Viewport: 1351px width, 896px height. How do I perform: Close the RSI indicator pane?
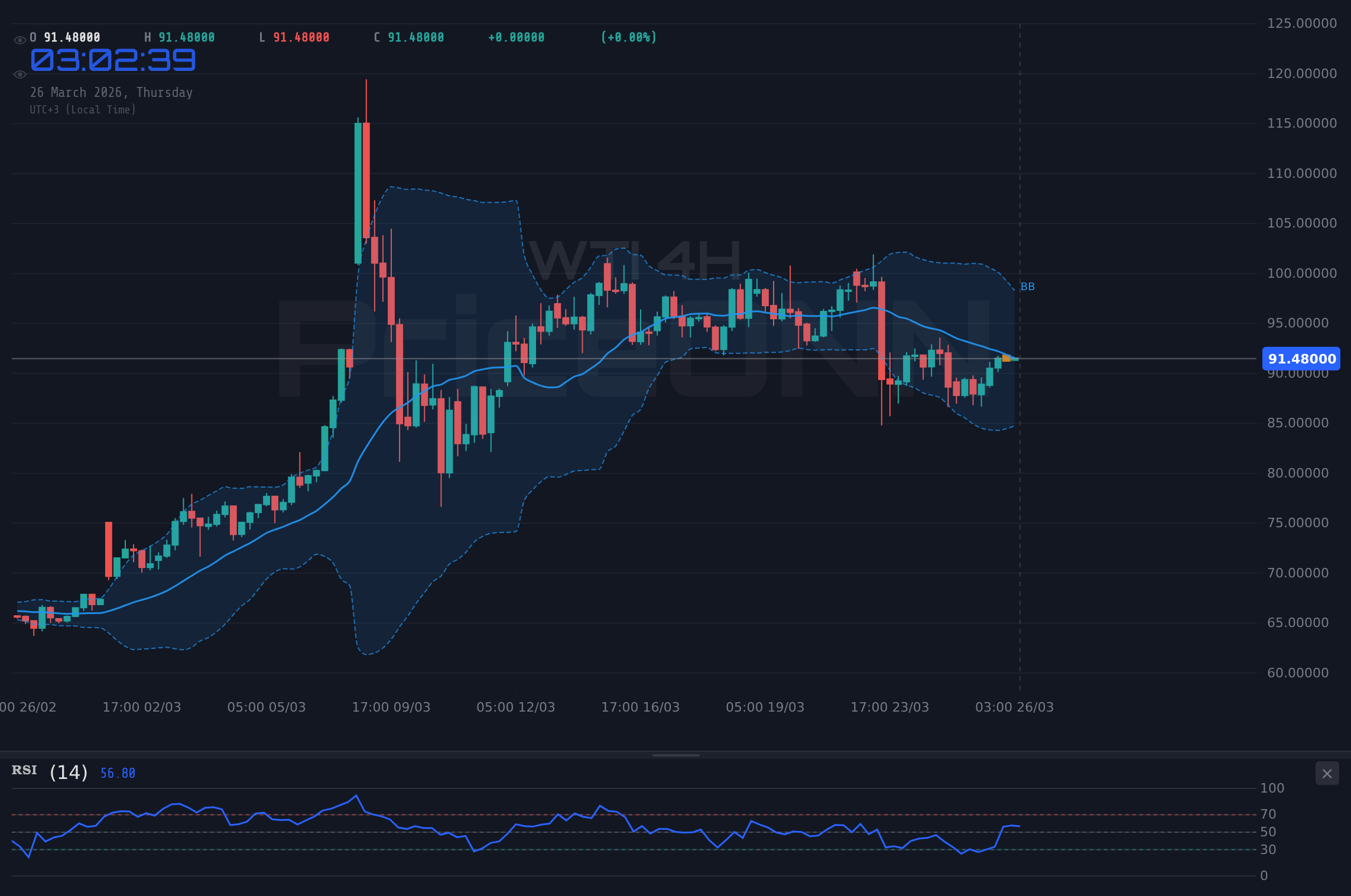(1327, 773)
